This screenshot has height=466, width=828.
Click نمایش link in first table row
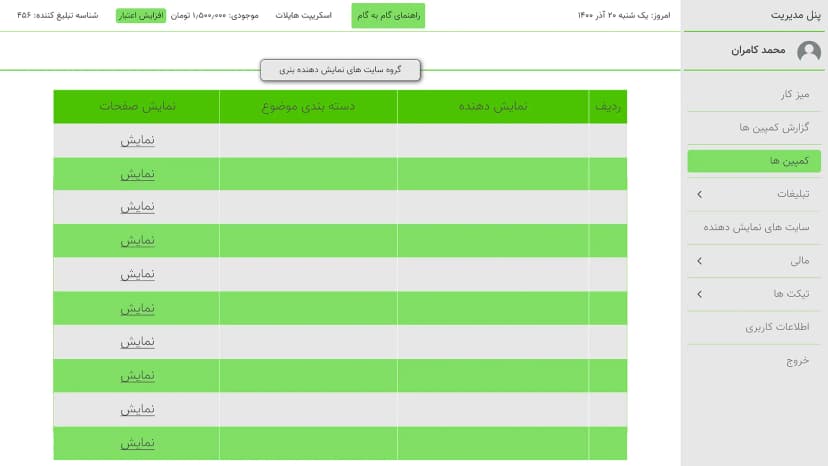click(x=137, y=140)
